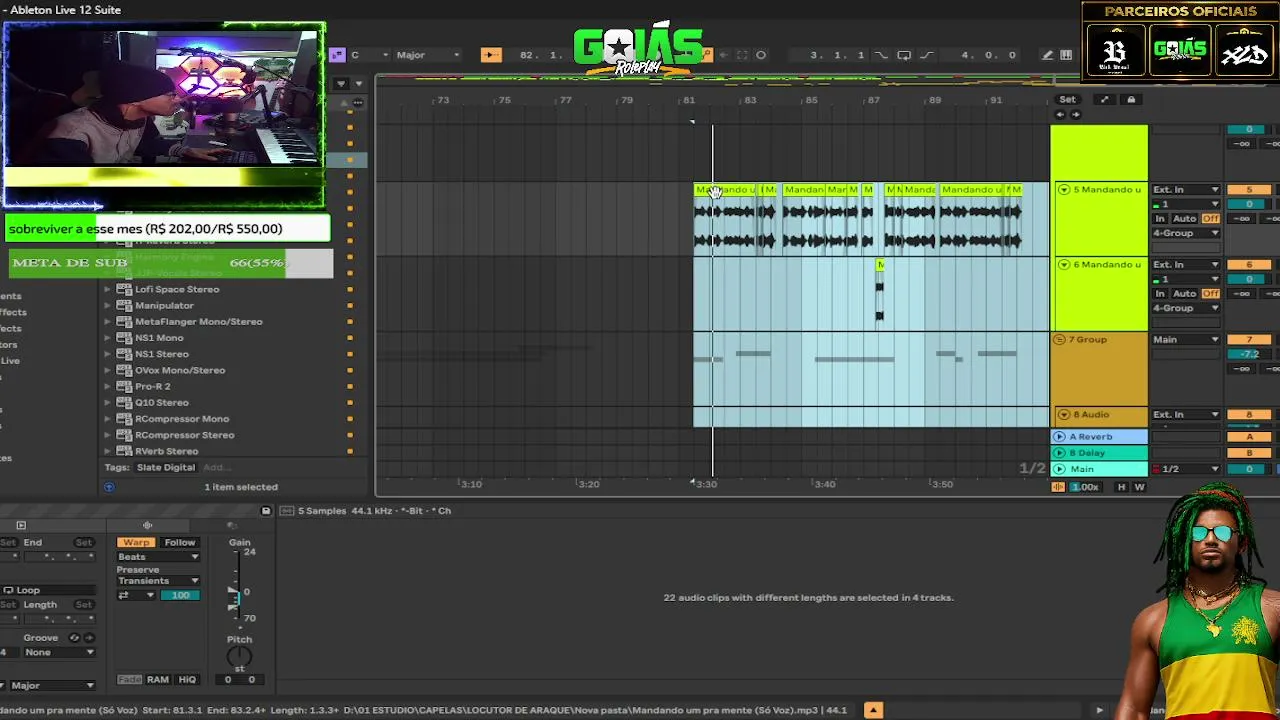Click the Groove hot-swap icon
Viewport: 1280px width, 720px height.
pos(74,638)
